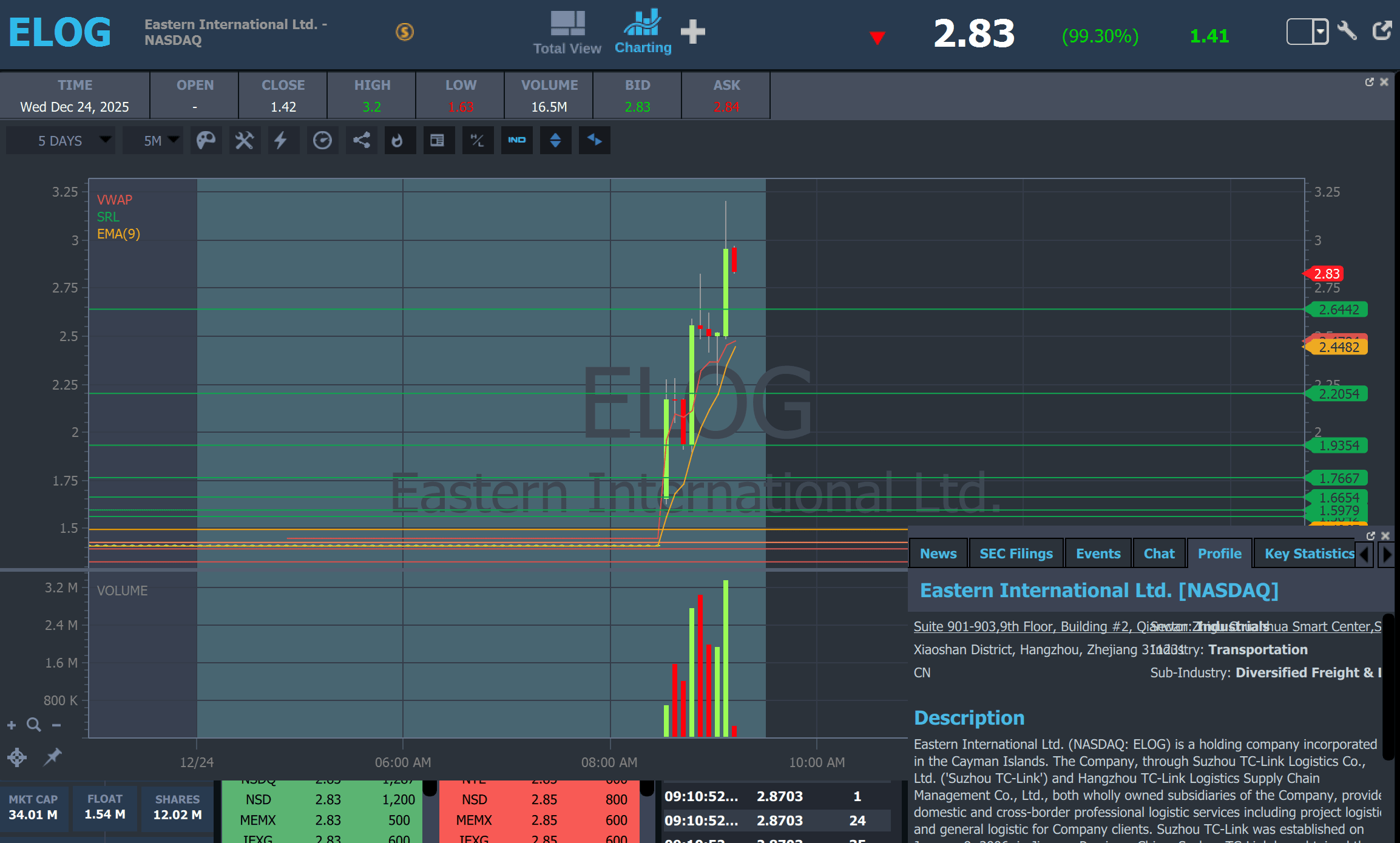Toggle the flame hot-list button
1400x843 pixels.
click(397, 141)
